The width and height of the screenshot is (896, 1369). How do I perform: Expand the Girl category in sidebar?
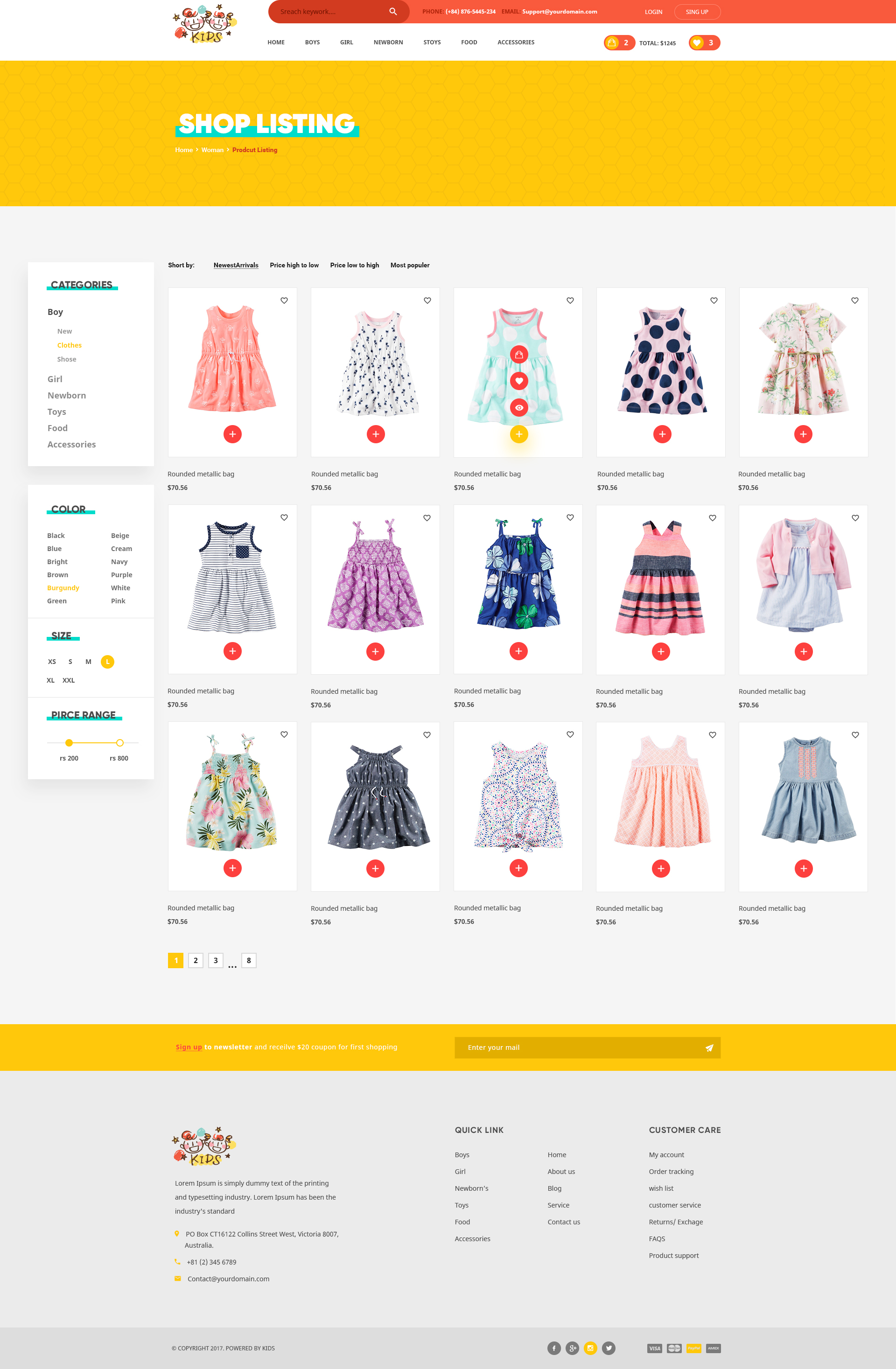55,379
